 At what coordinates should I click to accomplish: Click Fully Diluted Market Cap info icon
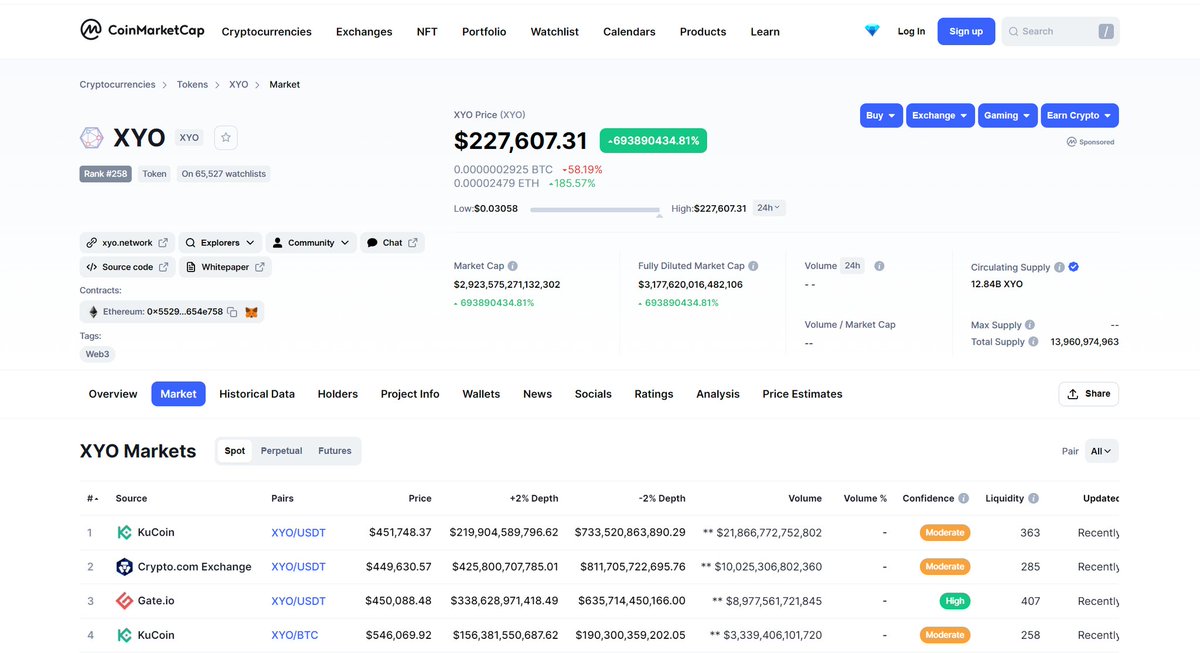coord(753,266)
